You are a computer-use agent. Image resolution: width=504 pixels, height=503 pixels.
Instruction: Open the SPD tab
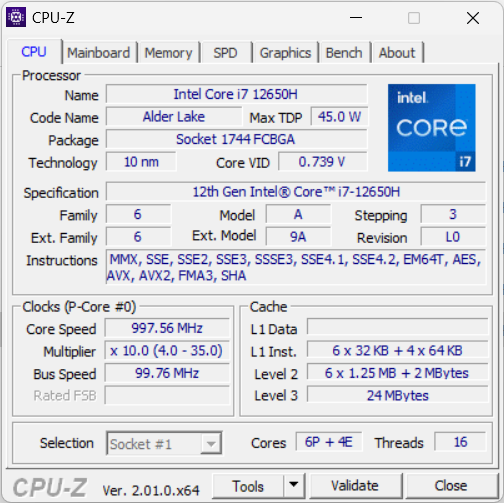point(226,53)
